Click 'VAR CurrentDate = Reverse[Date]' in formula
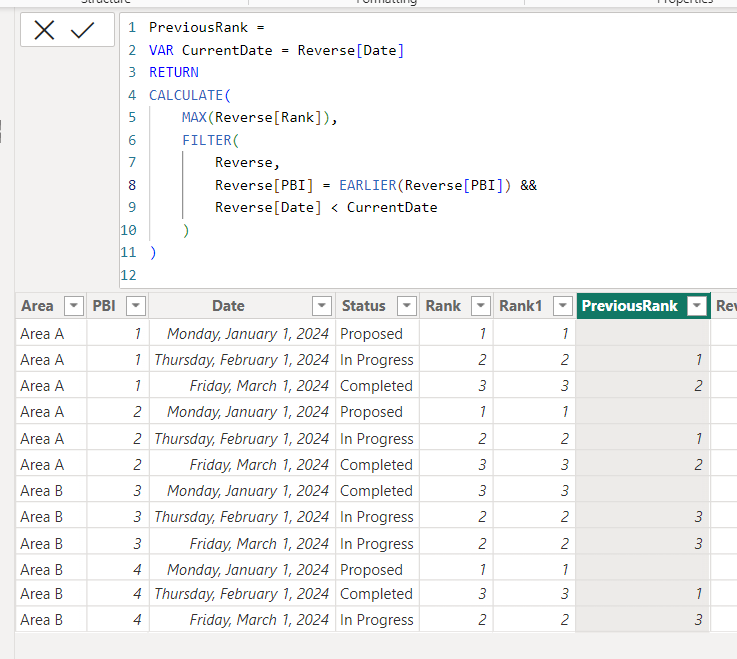This screenshot has width=737, height=659. (x=276, y=50)
